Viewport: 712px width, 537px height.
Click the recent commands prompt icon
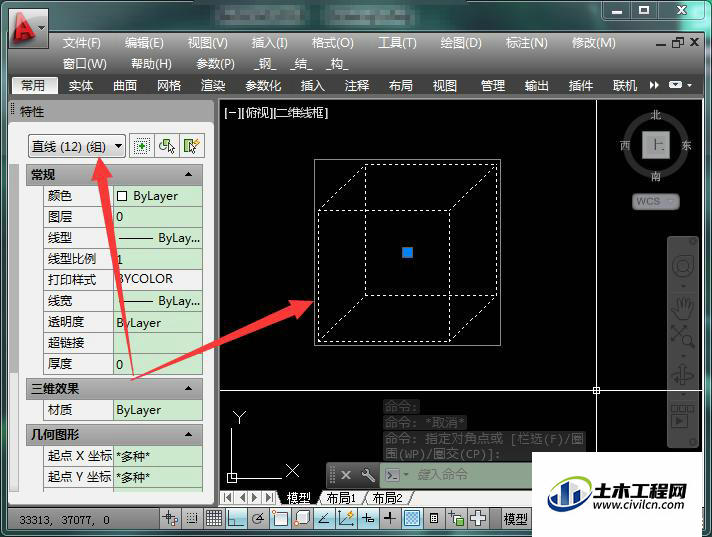392,475
